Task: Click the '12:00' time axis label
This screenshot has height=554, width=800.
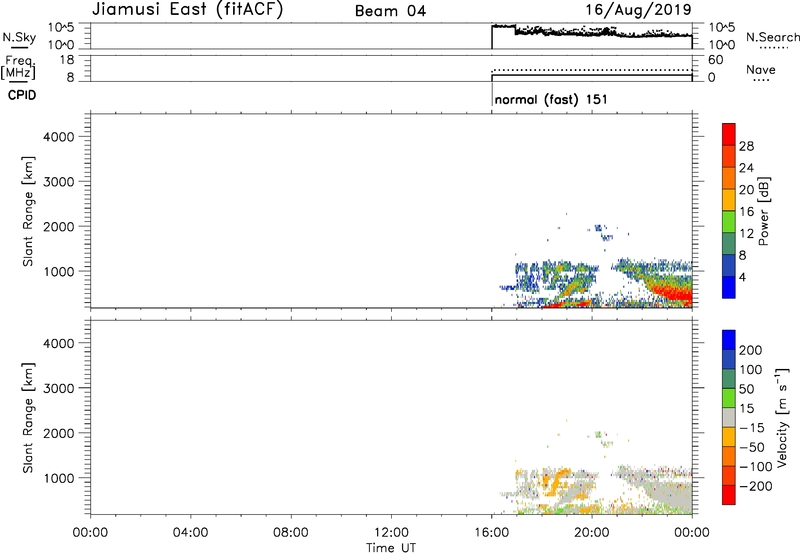Action: (x=391, y=533)
